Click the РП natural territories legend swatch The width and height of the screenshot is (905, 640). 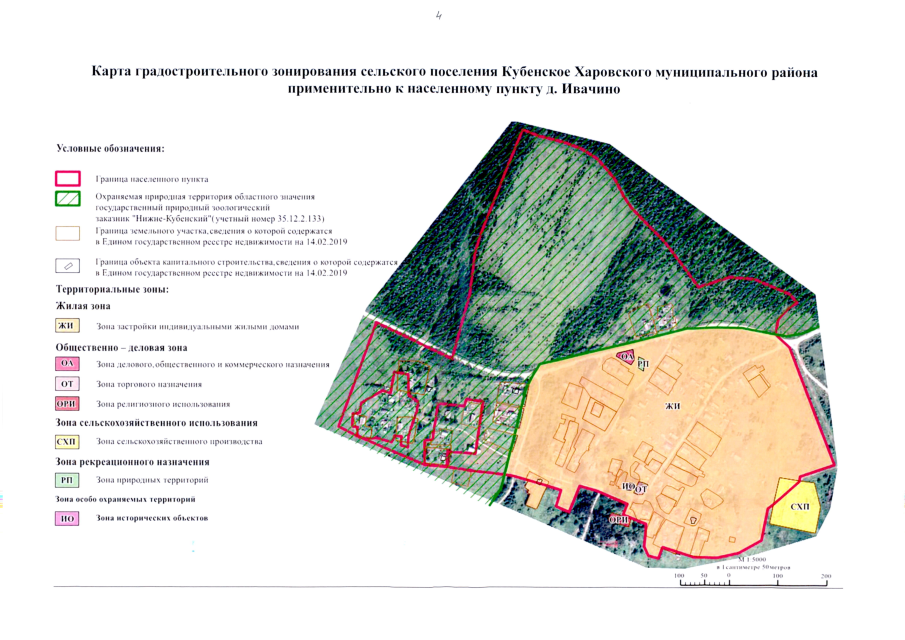(67, 481)
